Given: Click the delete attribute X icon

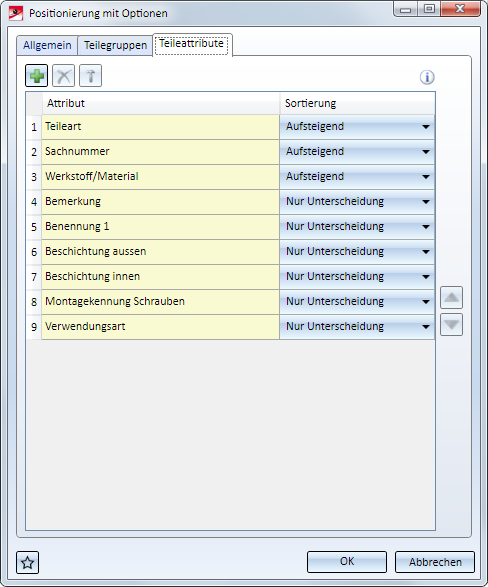Looking at the screenshot, I should pyautogui.click(x=63, y=76).
